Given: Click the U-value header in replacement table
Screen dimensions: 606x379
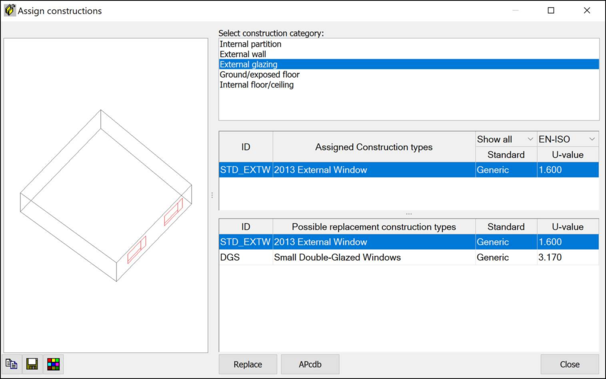Looking at the screenshot, I should 568,227.
